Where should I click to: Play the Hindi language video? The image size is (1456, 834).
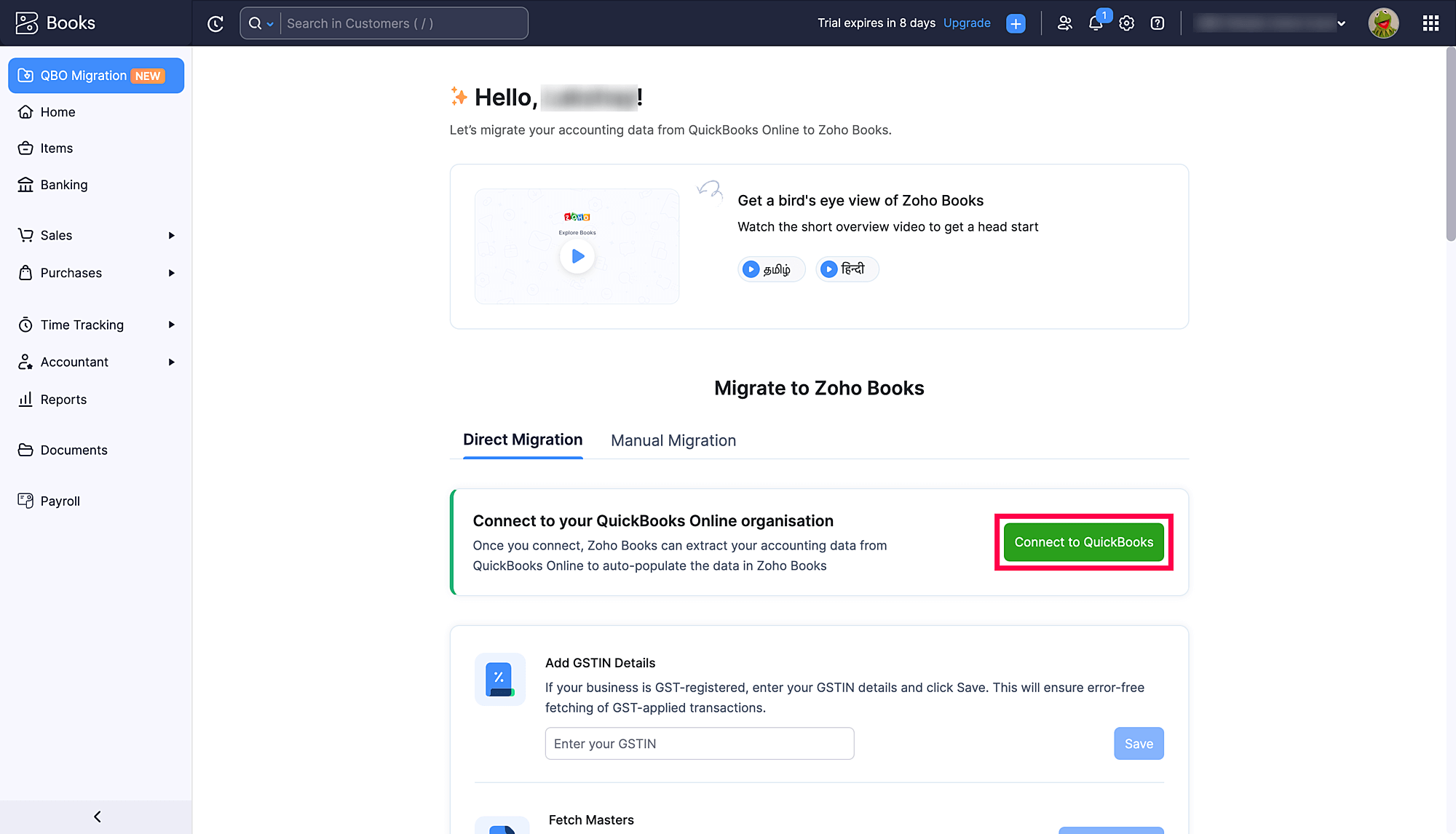[847, 269]
